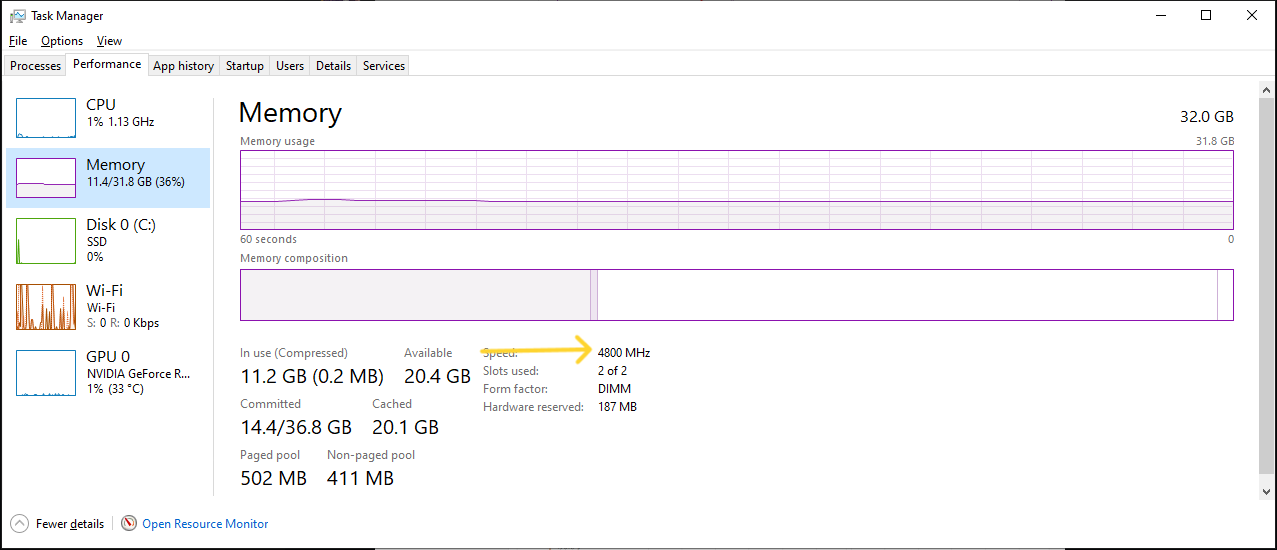This screenshot has width=1277, height=550.
Task: Select the GPU 0 graph thumbnail
Action: click(x=46, y=373)
